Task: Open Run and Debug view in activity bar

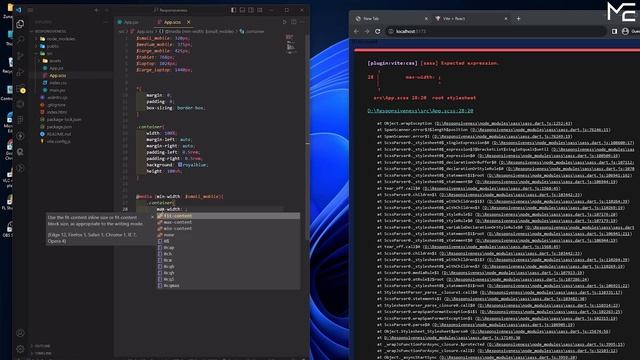Action: pos(20,72)
